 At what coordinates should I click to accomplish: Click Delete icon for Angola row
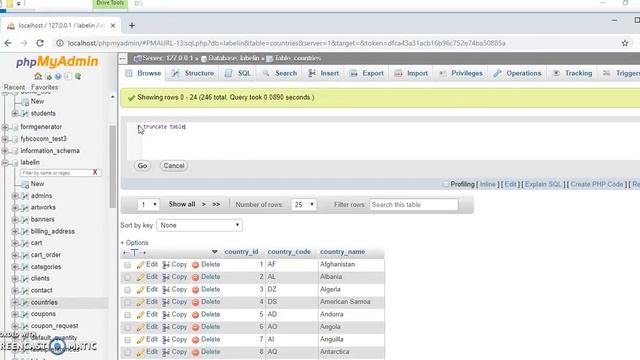(195, 327)
